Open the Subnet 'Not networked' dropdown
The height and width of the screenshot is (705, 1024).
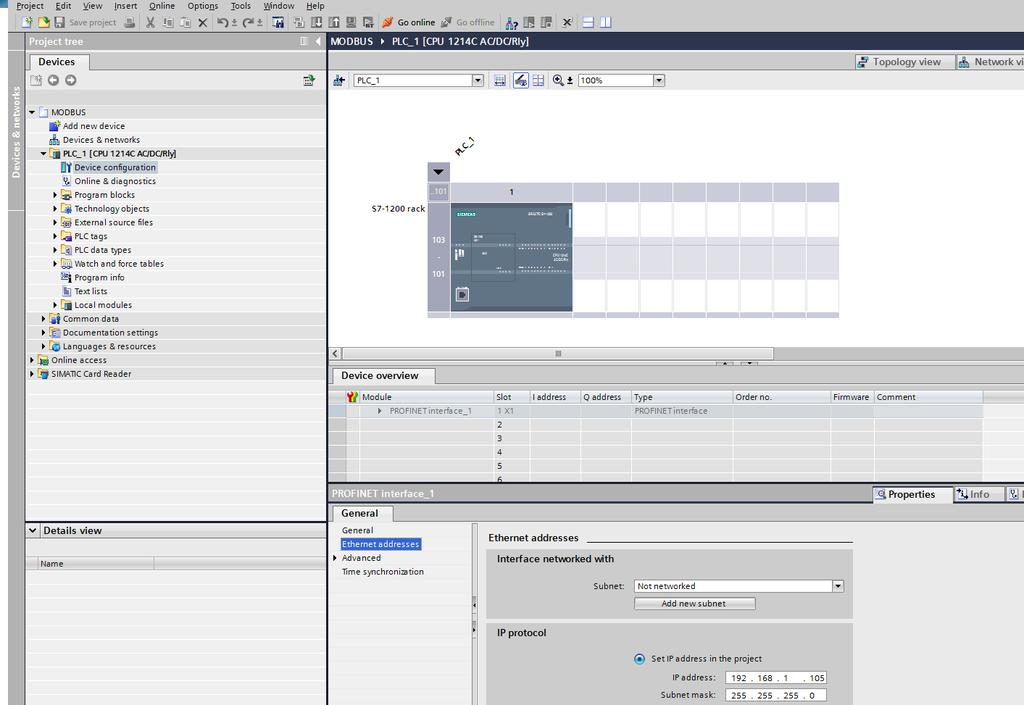coord(838,586)
